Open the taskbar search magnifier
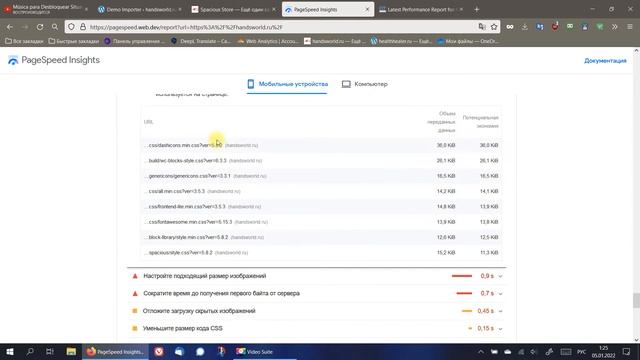Viewport: 640px width, 360px height. click(x=30, y=351)
